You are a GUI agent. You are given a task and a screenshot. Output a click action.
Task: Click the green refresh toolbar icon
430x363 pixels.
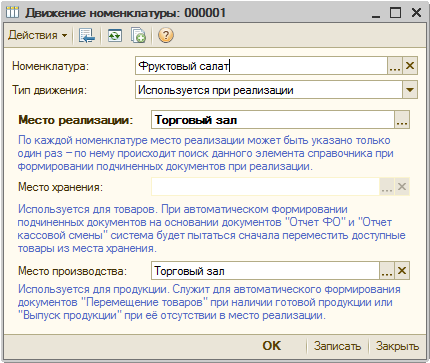[115, 35]
